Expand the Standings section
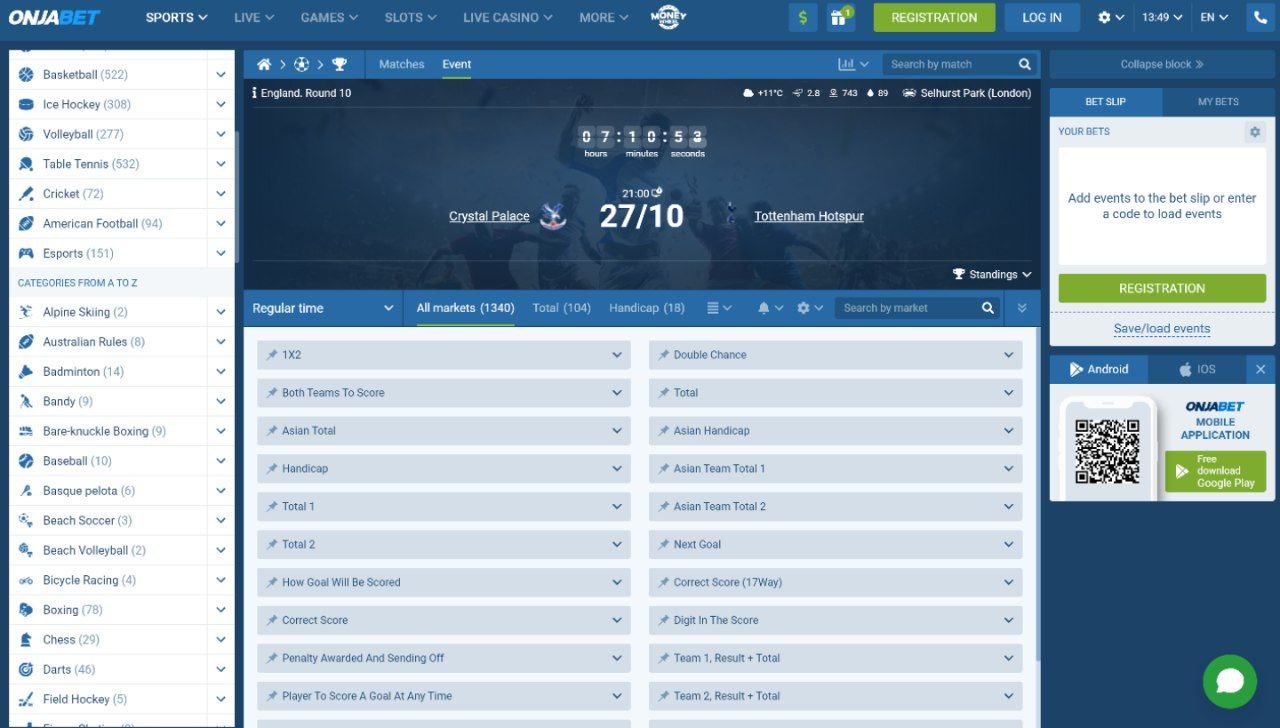This screenshot has width=1280, height=728. 992,274
